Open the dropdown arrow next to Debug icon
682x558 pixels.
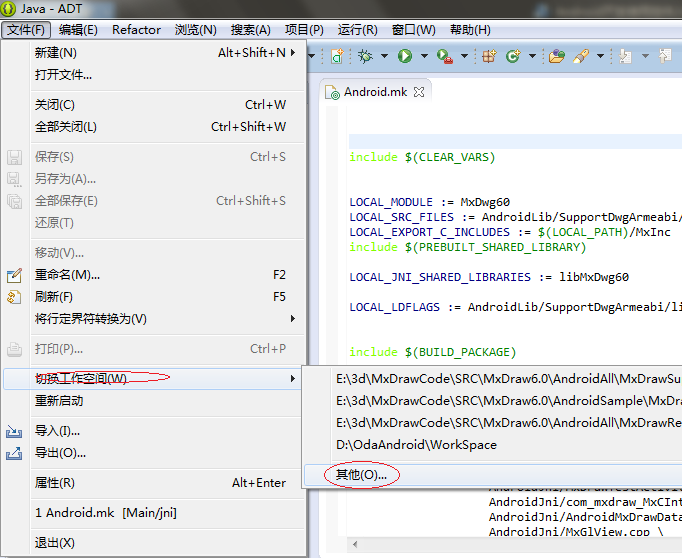tap(385, 56)
